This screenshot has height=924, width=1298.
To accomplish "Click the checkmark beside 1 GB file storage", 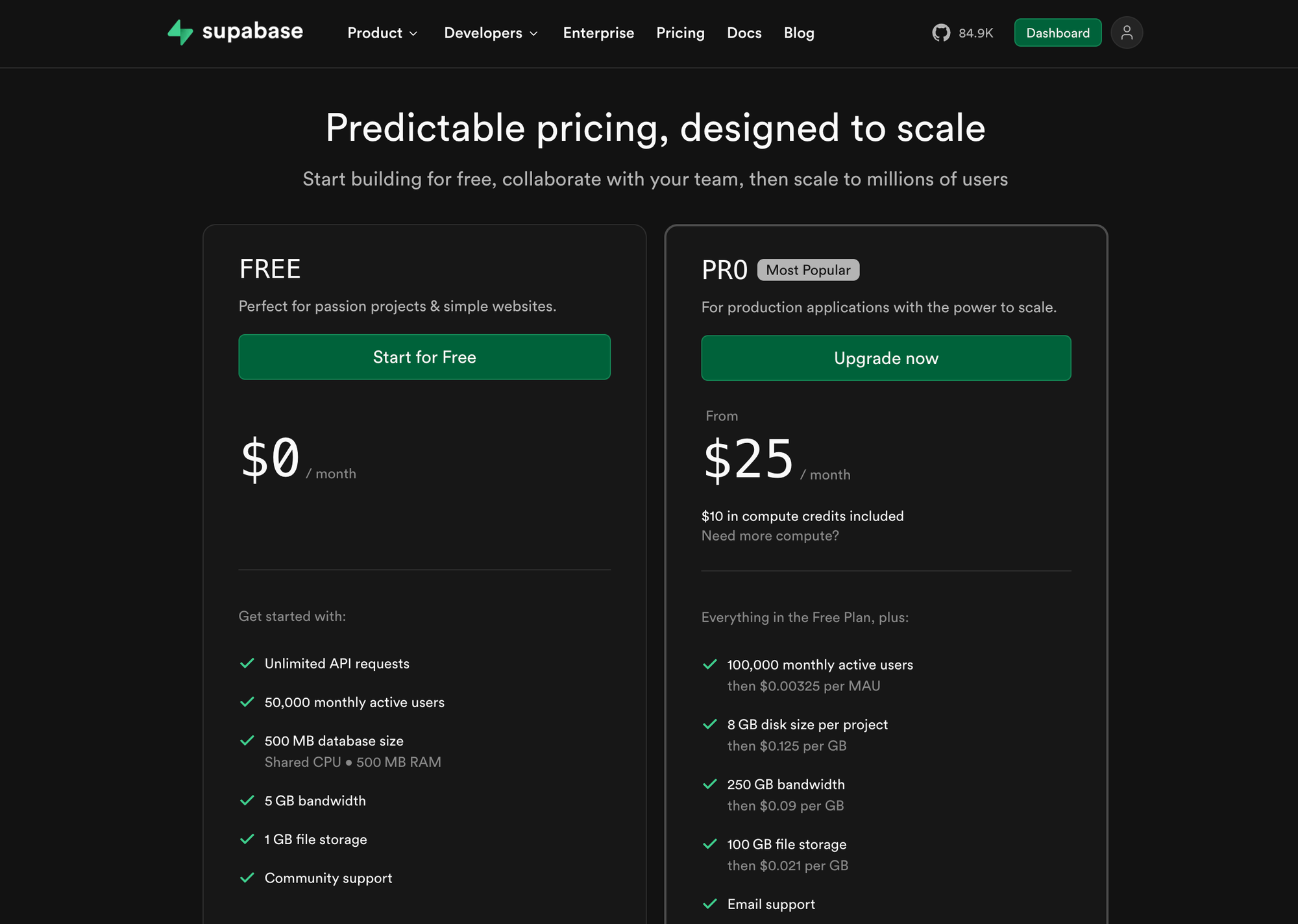I will 247,839.
